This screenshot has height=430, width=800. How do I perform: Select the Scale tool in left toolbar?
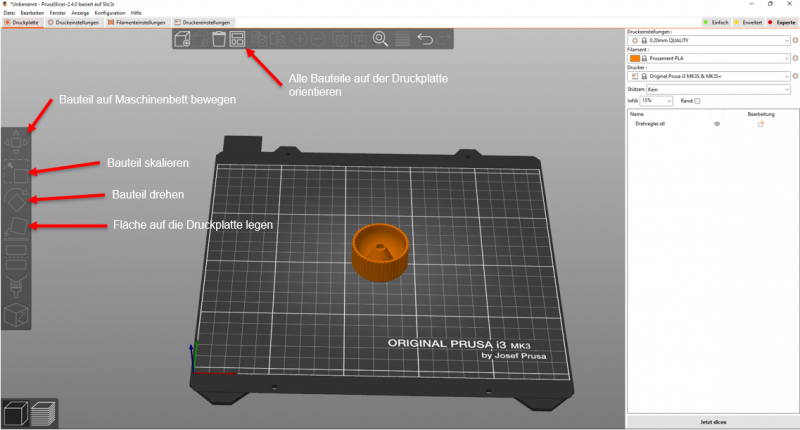(x=17, y=173)
